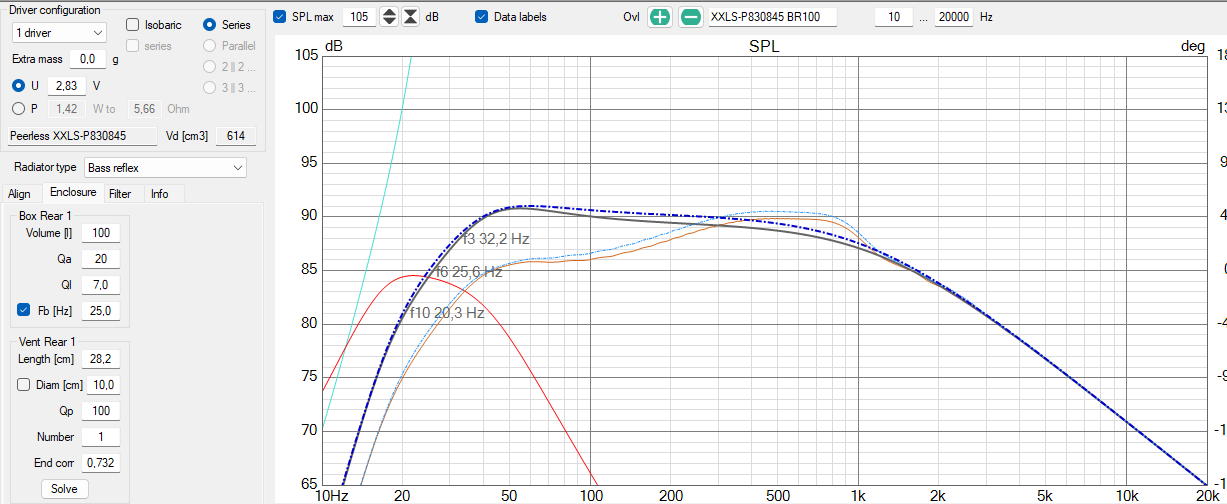Image resolution: width=1227 pixels, height=504 pixels.
Task: Edit the box Volume field 100
Action: 100,233
